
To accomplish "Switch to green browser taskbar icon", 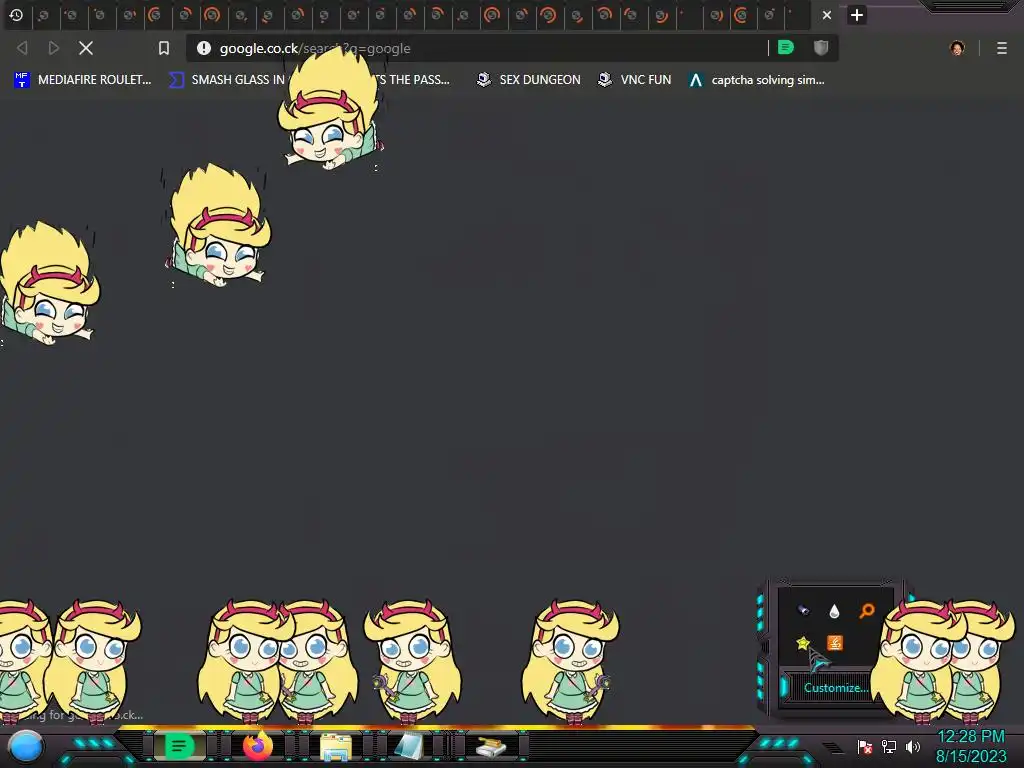I will [x=180, y=746].
